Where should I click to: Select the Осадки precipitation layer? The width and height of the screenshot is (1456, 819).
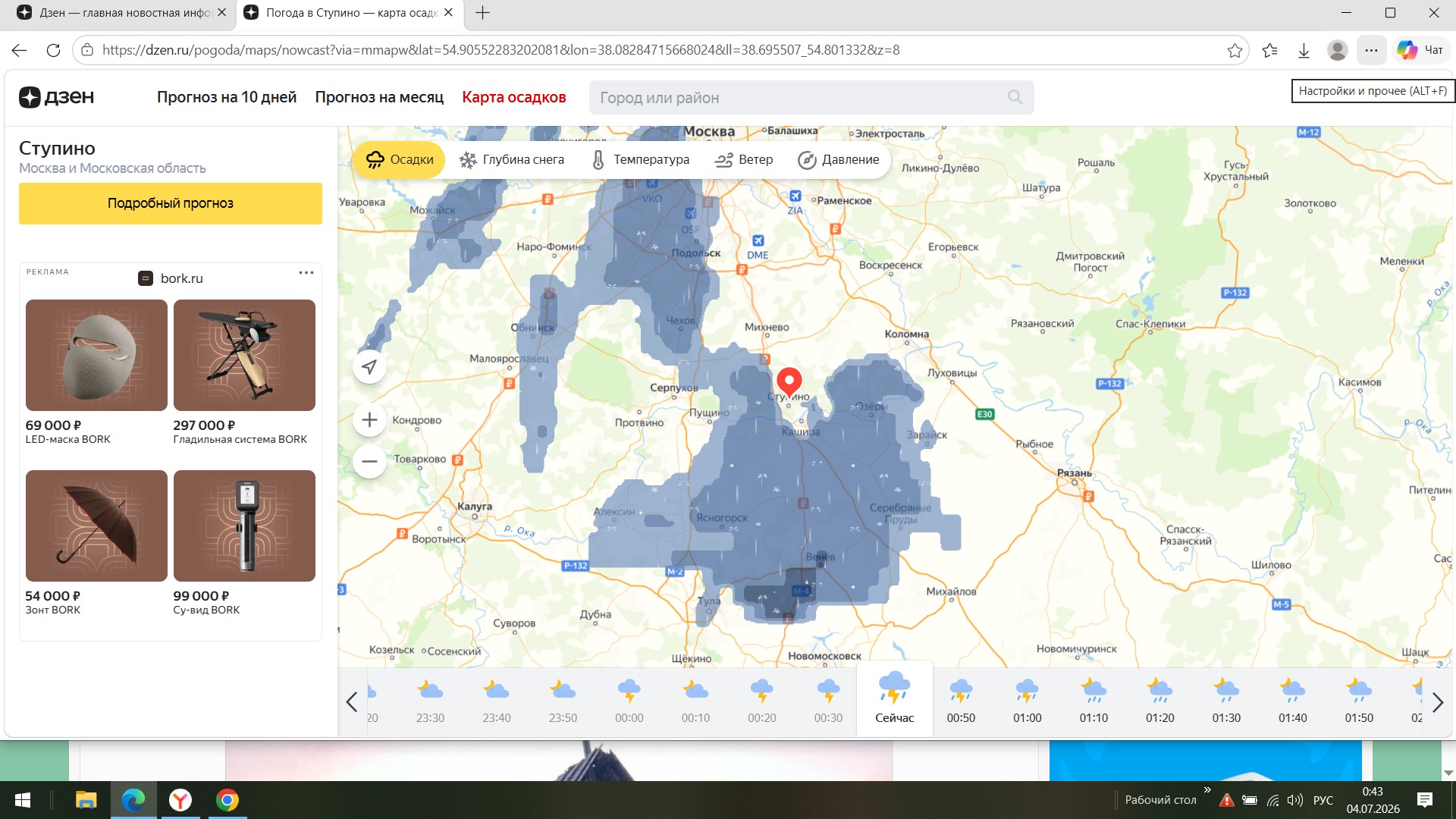[399, 160]
